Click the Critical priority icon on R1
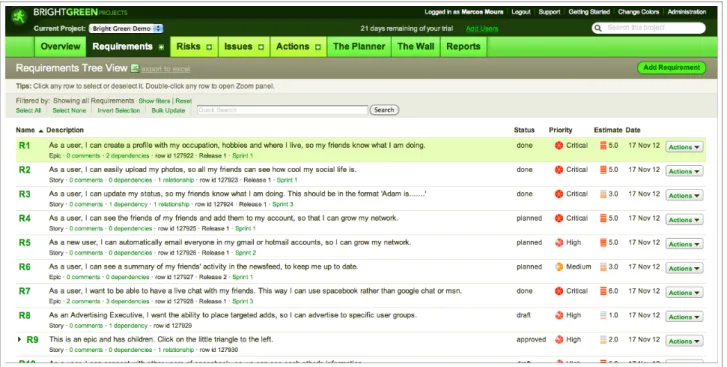Screen dimensions: 727x367 (559, 146)
